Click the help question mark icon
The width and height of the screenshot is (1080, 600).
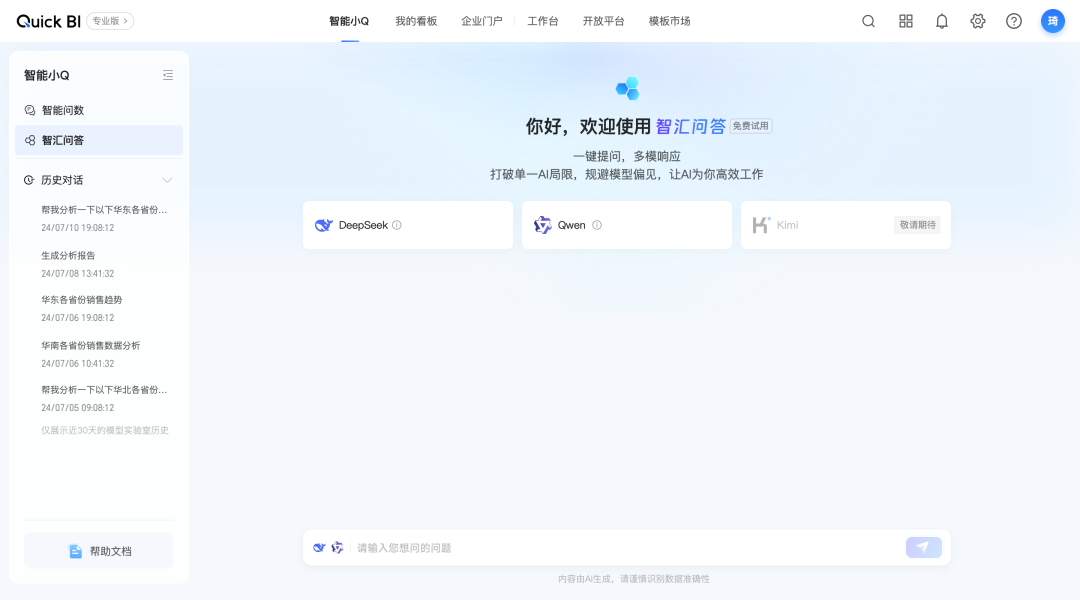coord(1014,21)
